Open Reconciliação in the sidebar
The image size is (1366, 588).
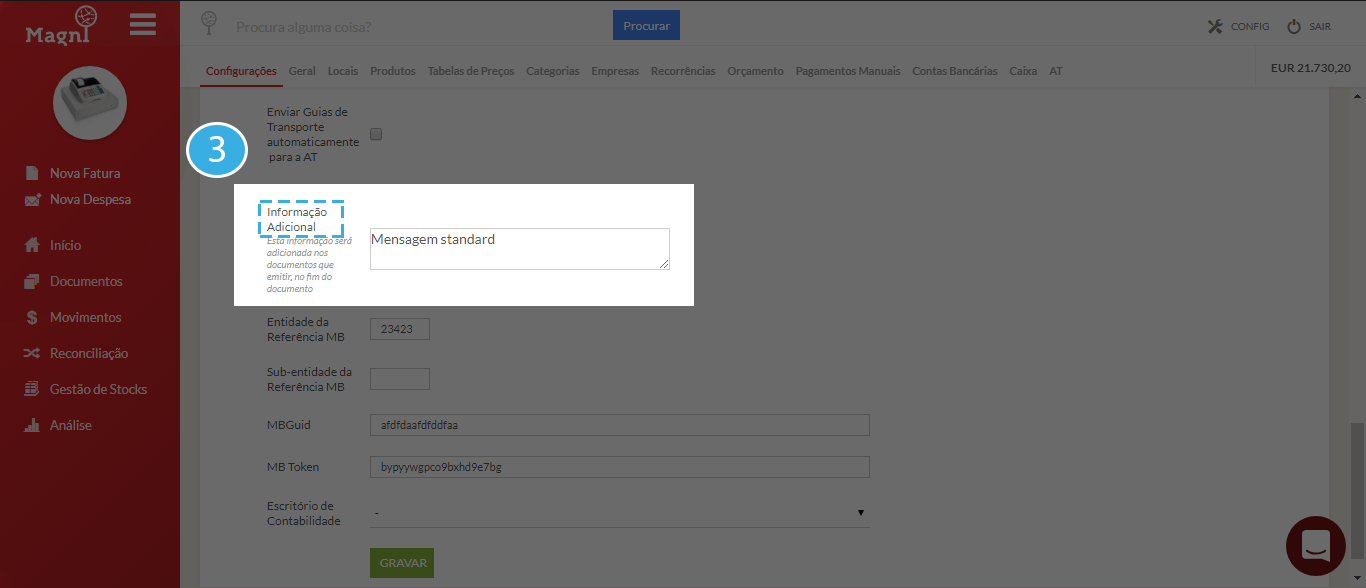pyautogui.click(x=89, y=353)
